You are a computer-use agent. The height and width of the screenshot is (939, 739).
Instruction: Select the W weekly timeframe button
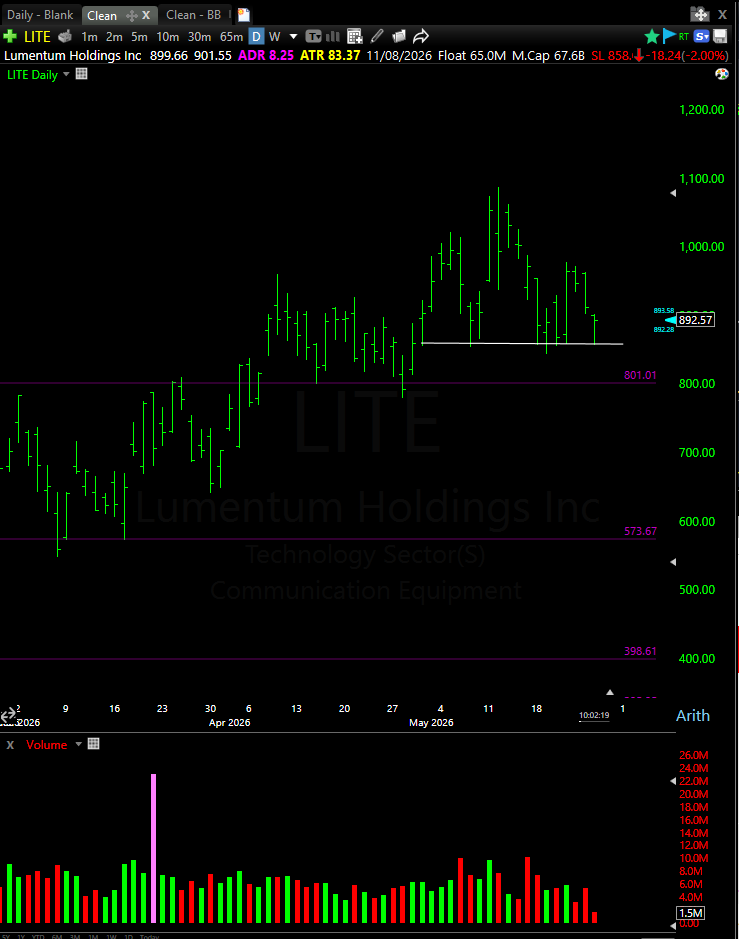pyautogui.click(x=275, y=37)
